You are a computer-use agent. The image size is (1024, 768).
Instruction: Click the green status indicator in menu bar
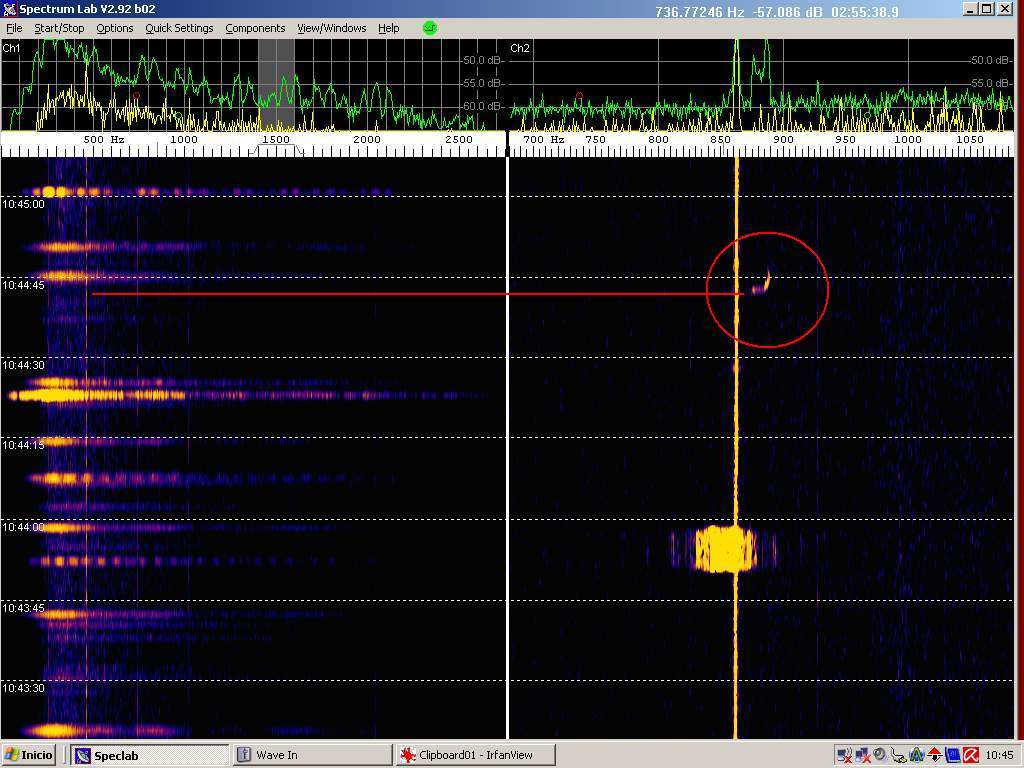click(x=430, y=28)
